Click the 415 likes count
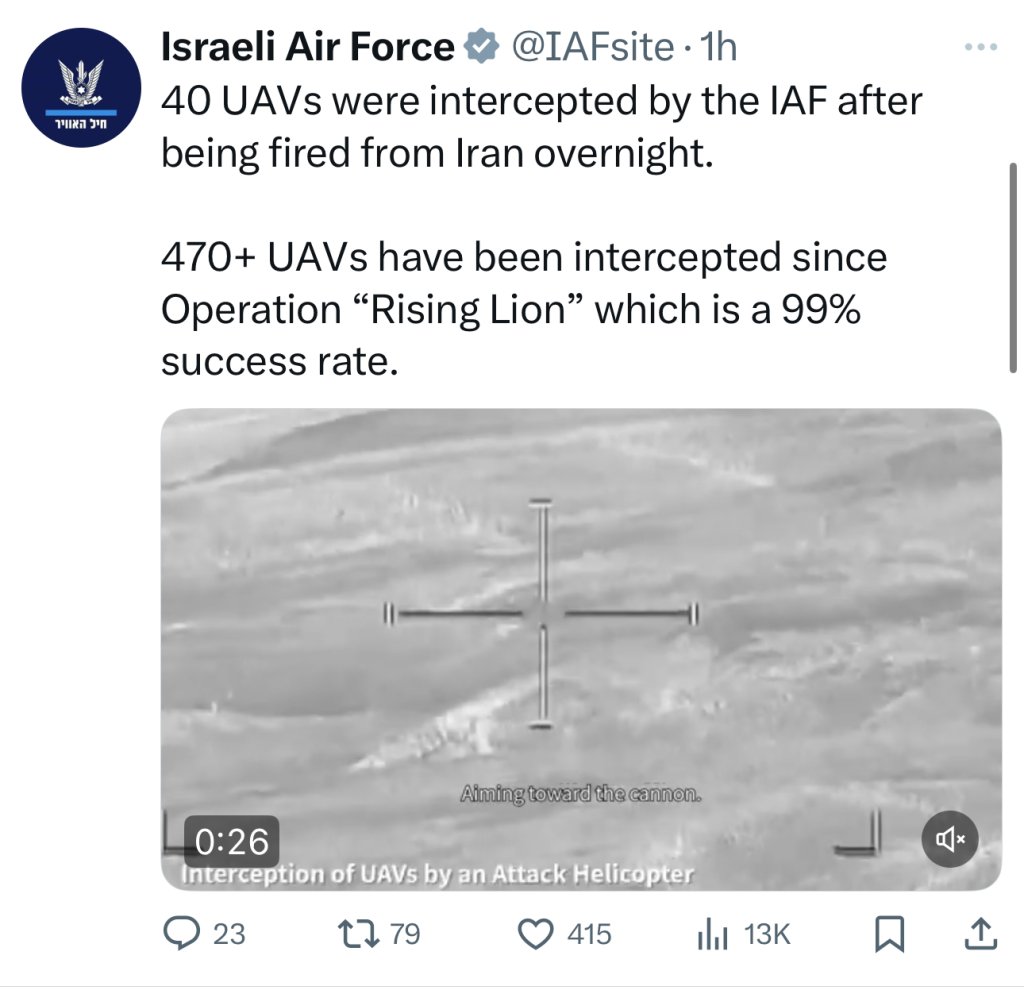This screenshot has width=1024, height=990. [x=589, y=934]
